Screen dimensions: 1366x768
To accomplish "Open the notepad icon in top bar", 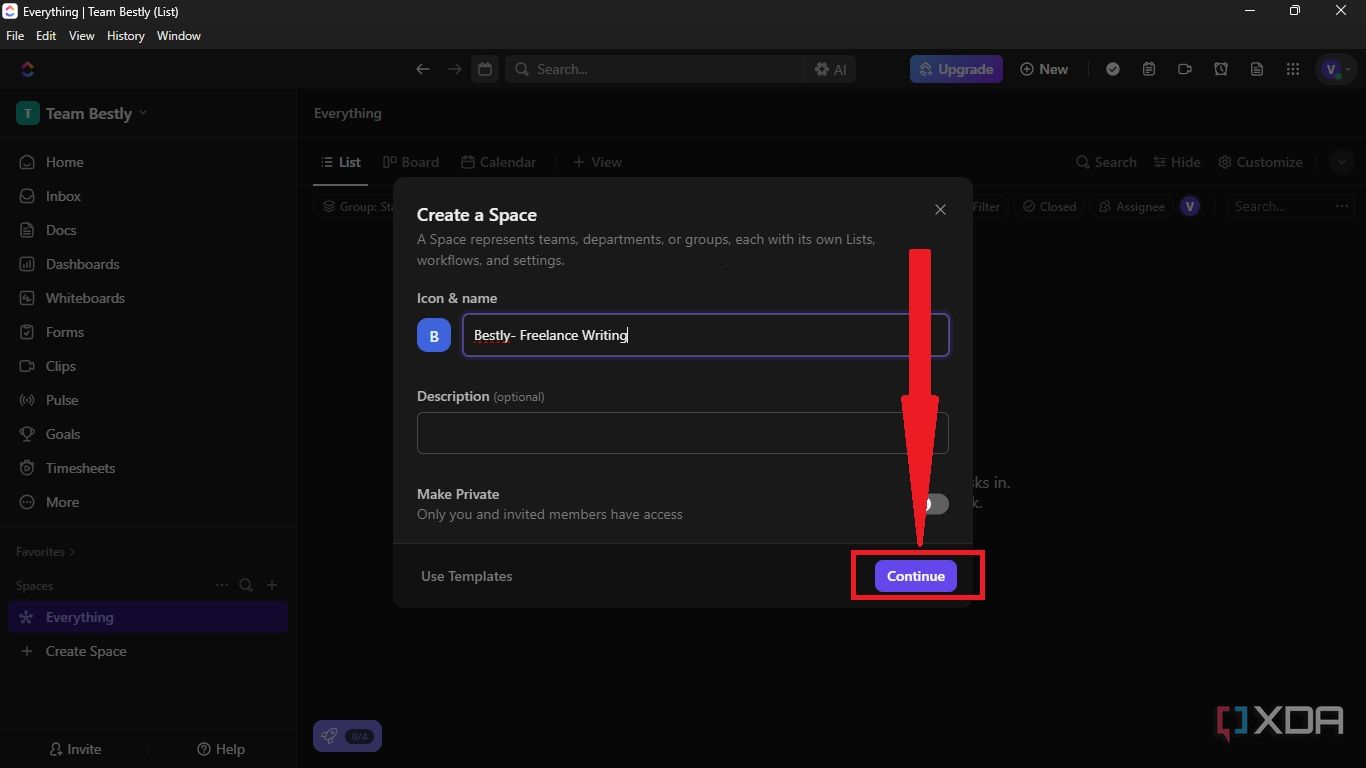I will (x=1149, y=69).
